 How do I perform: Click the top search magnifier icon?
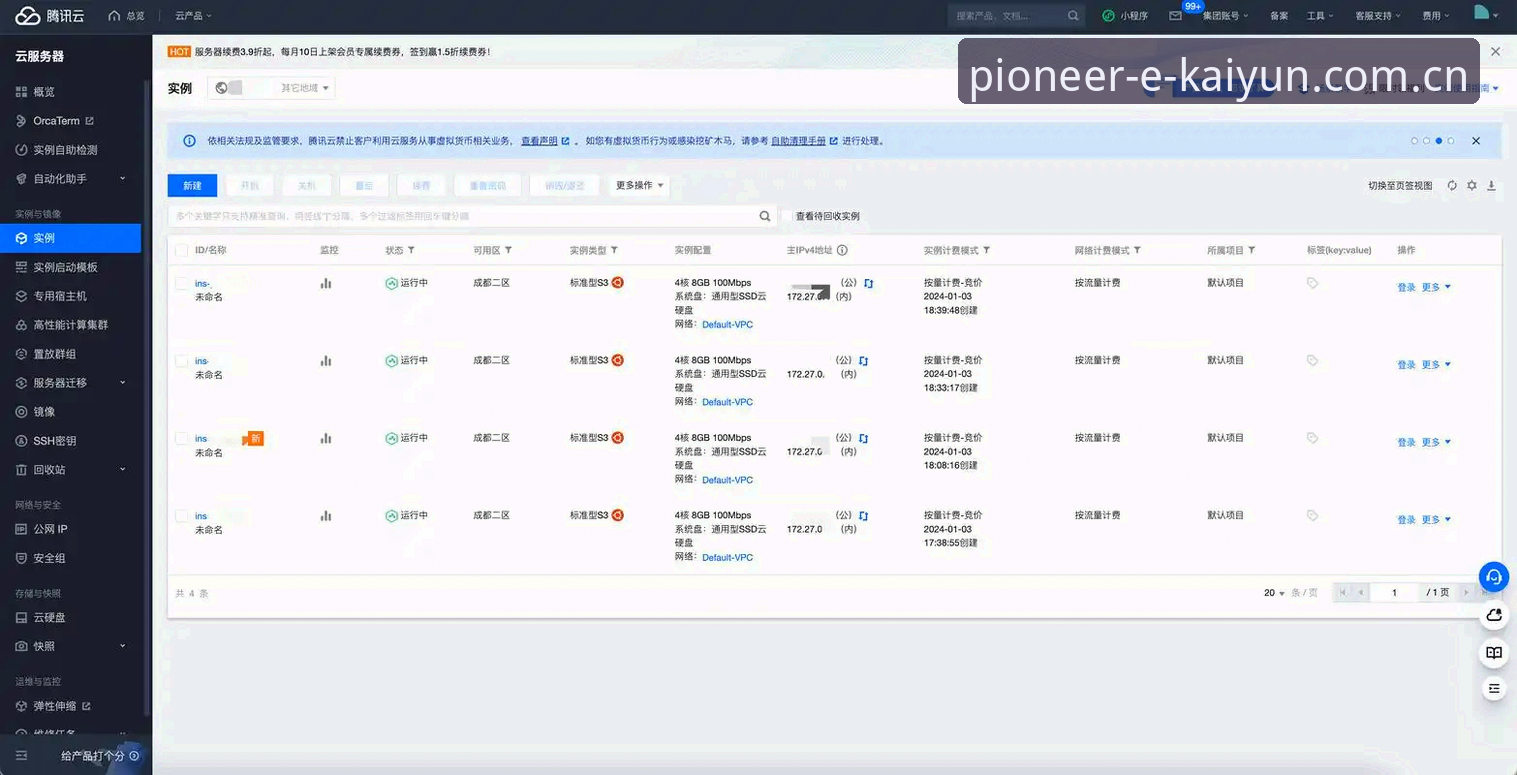coord(1073,16)
